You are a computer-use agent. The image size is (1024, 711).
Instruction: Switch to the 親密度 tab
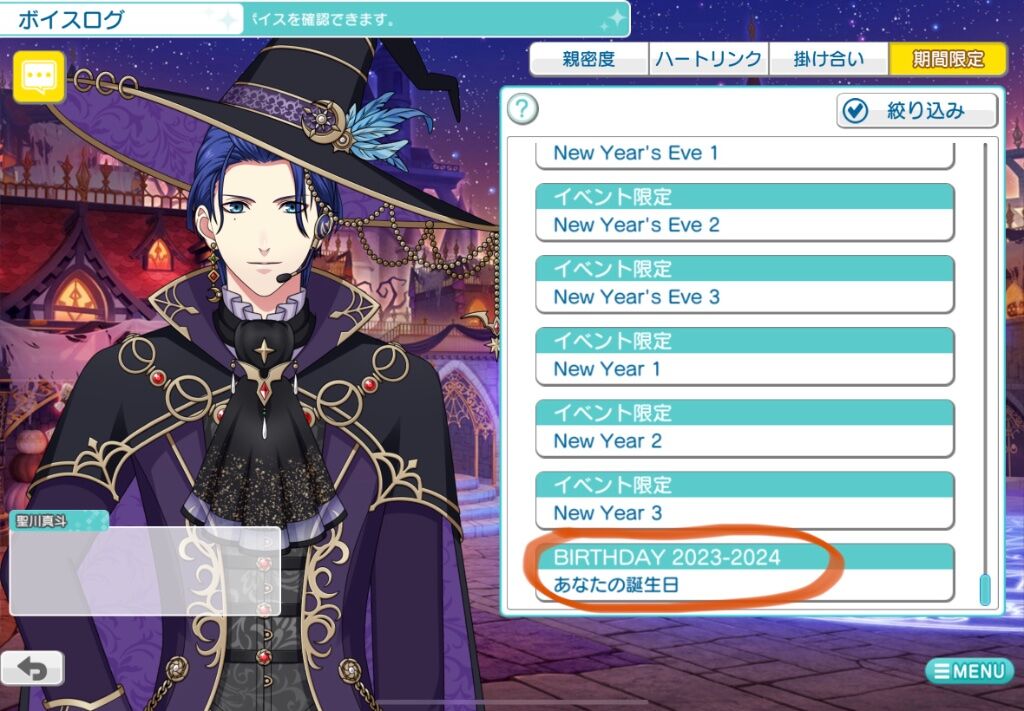coord(589,59)
